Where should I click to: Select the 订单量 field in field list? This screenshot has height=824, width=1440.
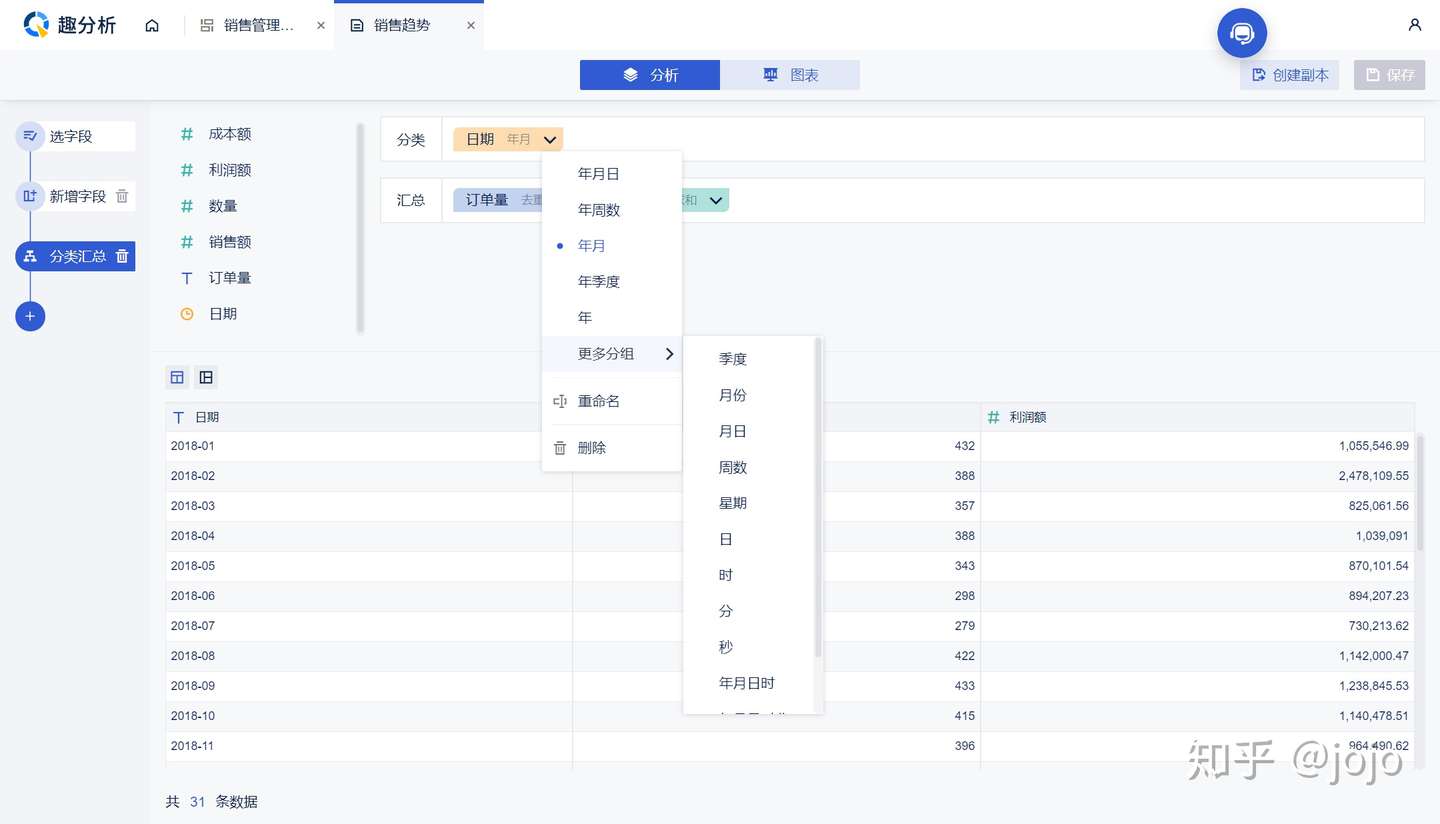pyautogui.click(x=230, y=278)
